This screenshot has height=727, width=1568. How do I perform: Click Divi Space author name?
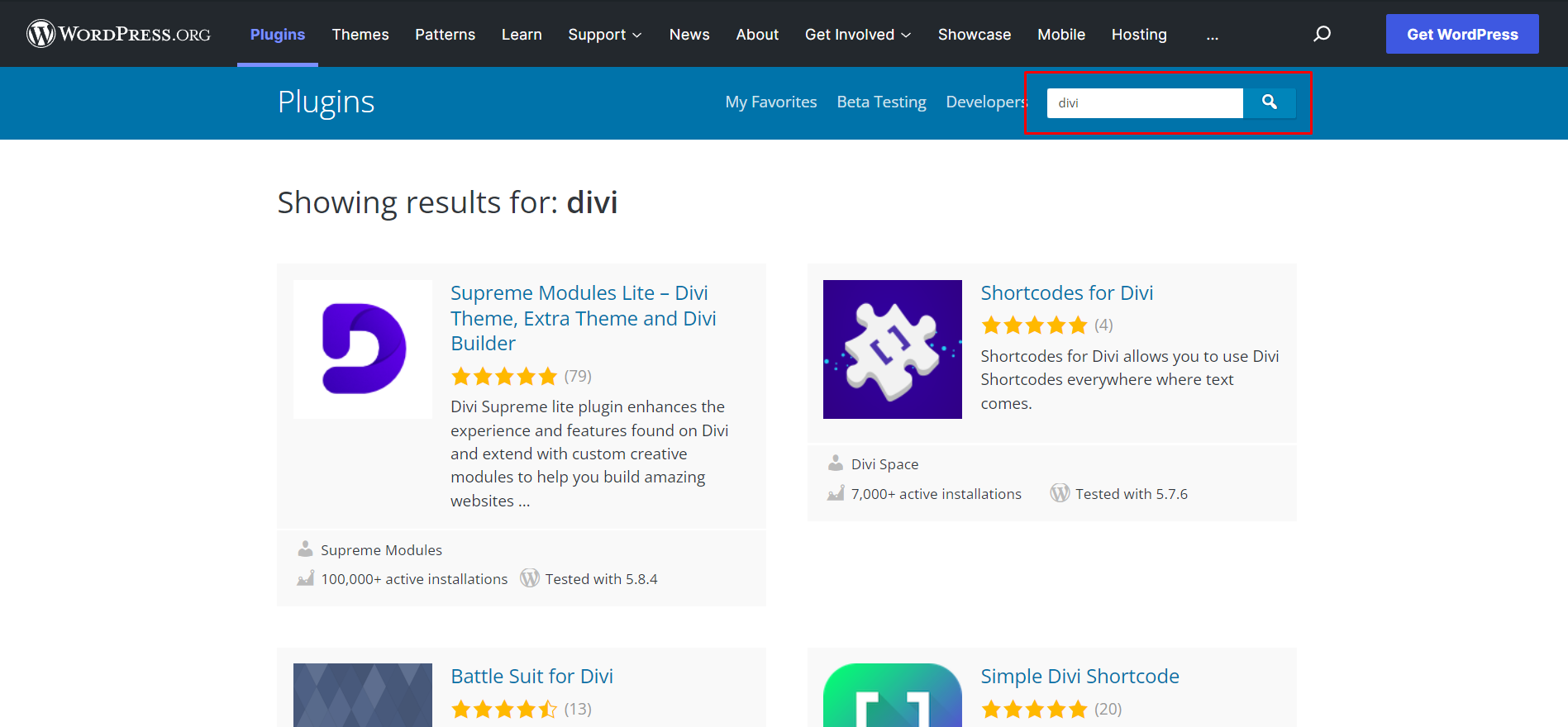pos(884,464)
